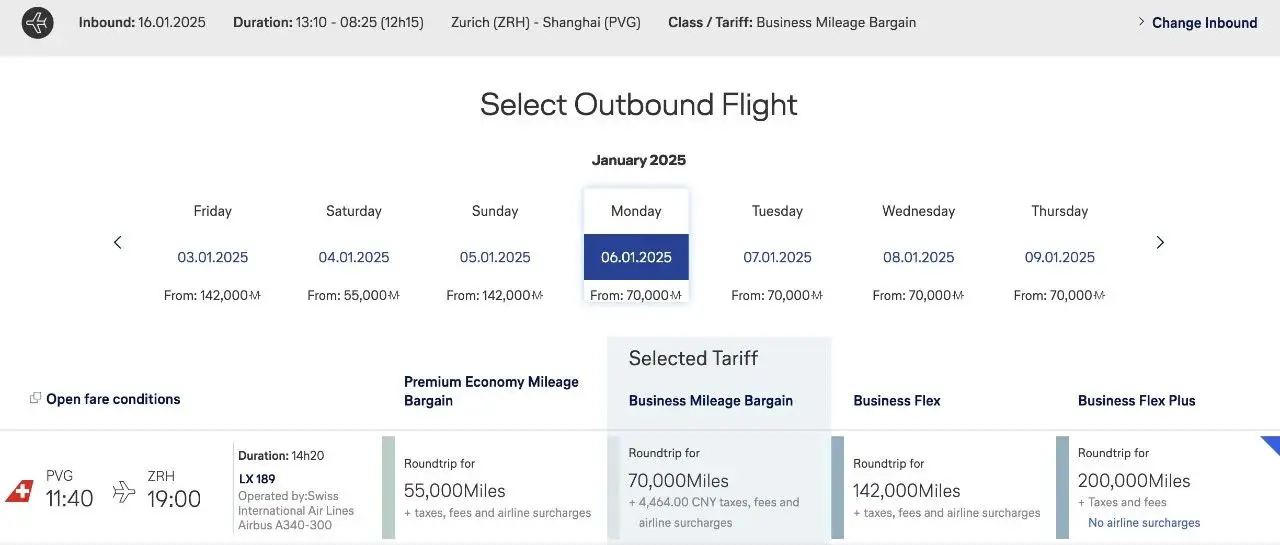
Task: Expand the Change Inbound option
Action: (1197, 22)
